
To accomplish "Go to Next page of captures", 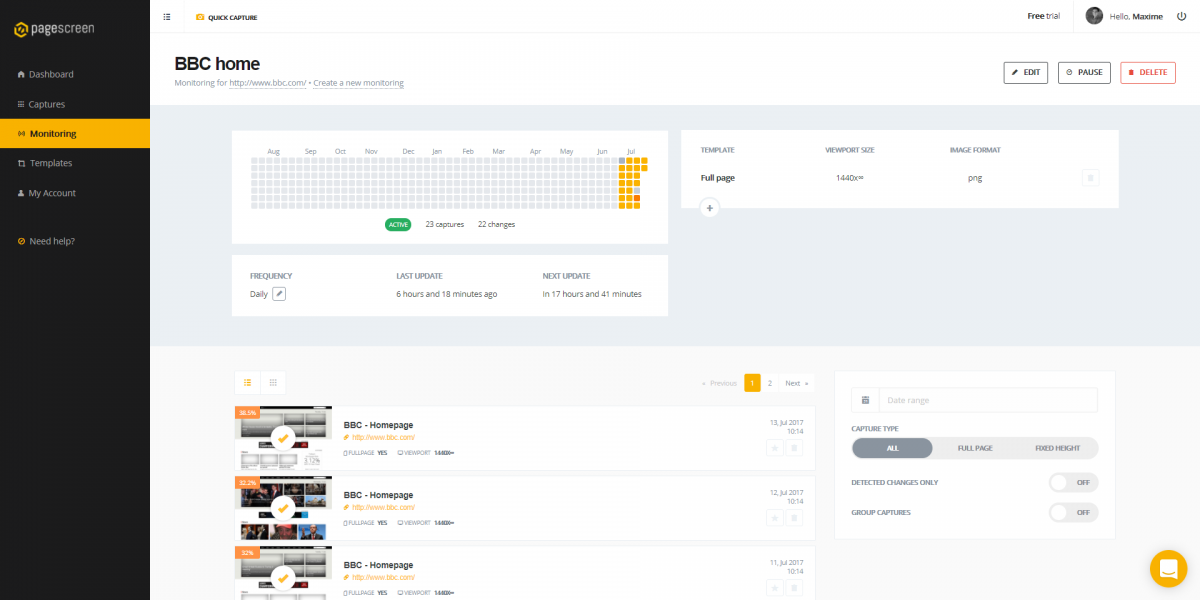I will tap(796, 383).
